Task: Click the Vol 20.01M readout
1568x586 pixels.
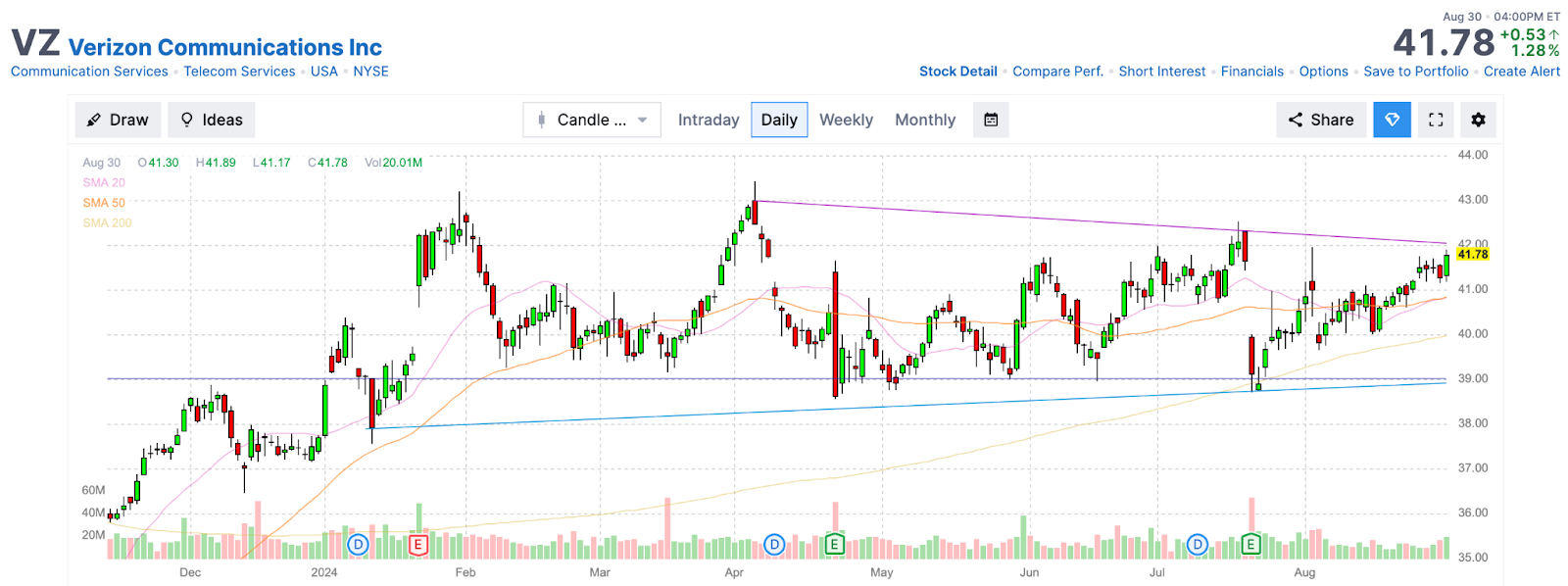Action: click(x=393, y=163)
